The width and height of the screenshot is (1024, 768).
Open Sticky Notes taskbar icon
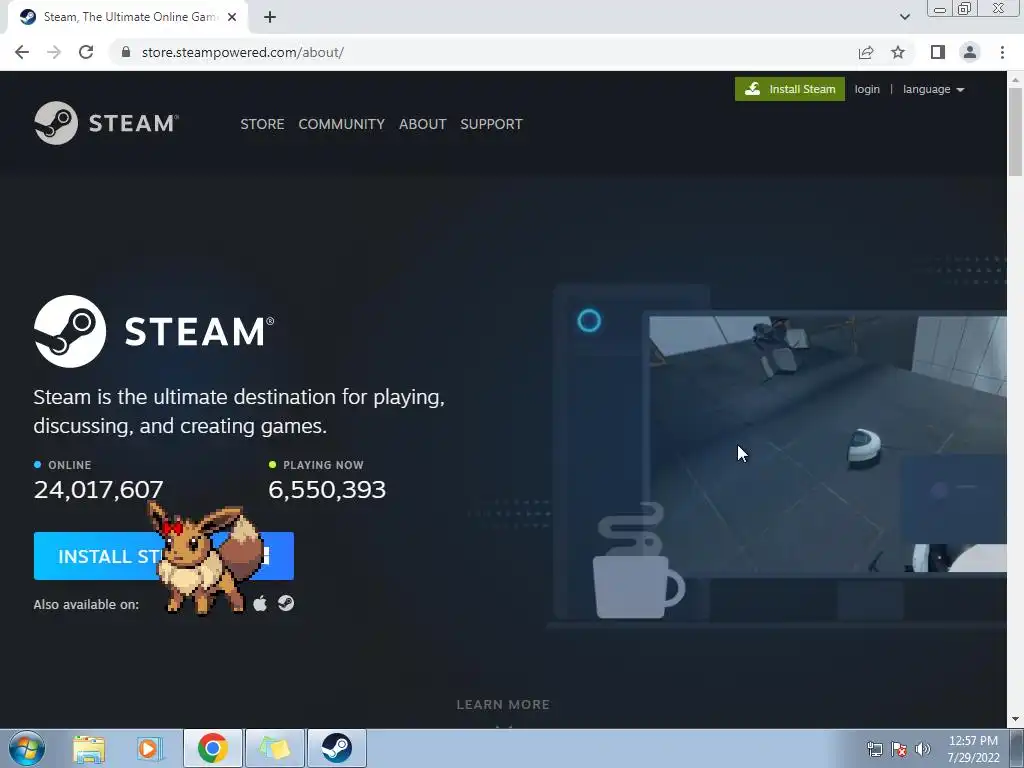(x=274, y=748)
